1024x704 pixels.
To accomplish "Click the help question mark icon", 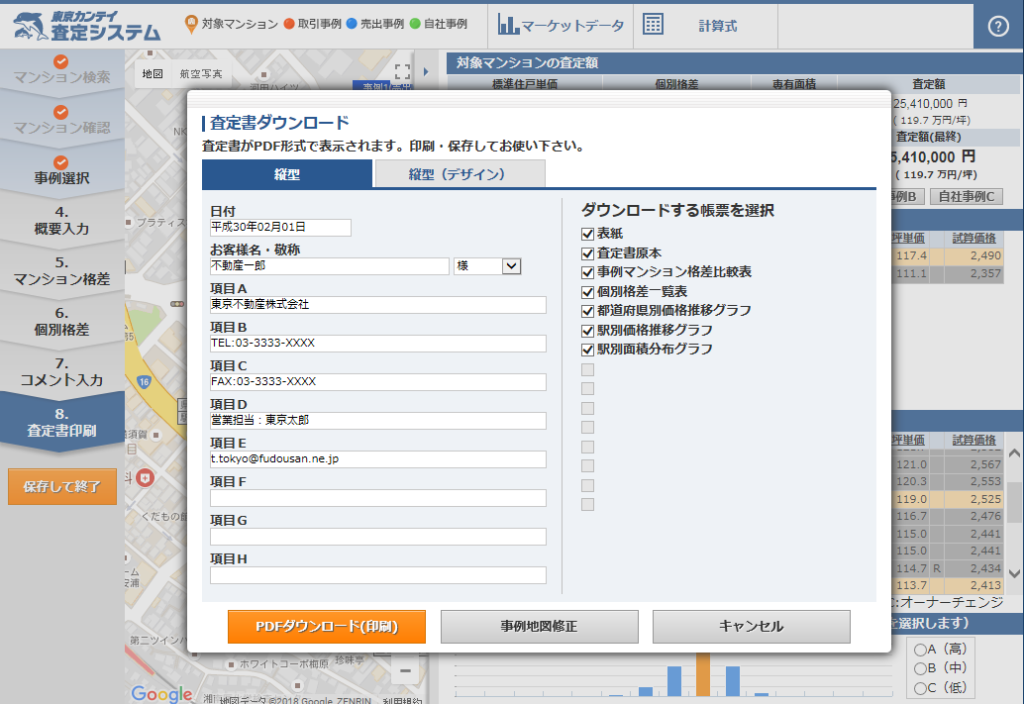I will tap(997, 27).
